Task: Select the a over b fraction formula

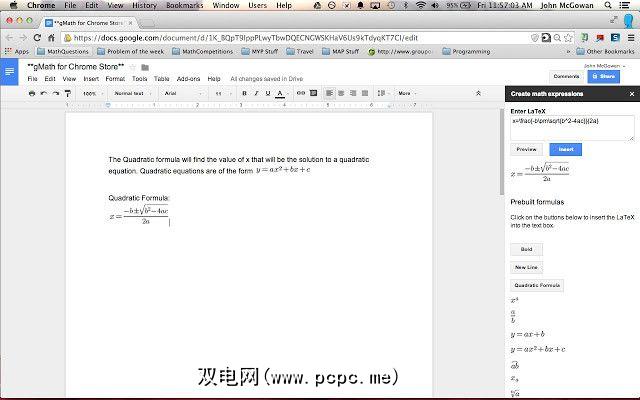Action: 513,316
